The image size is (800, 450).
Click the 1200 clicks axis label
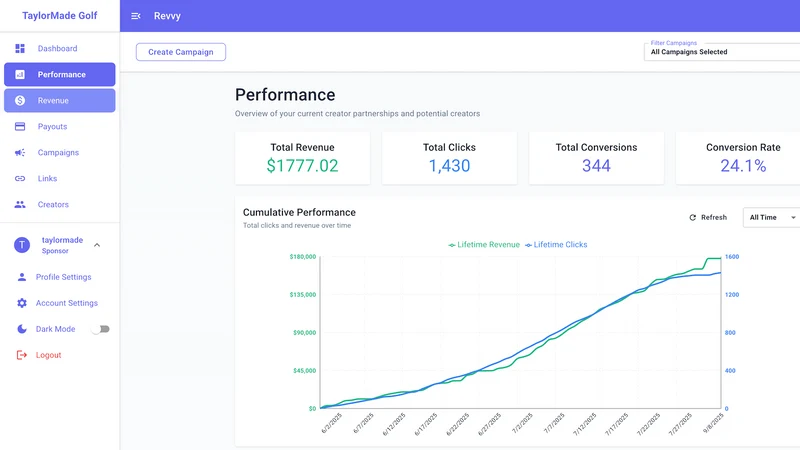pos(732,295)
